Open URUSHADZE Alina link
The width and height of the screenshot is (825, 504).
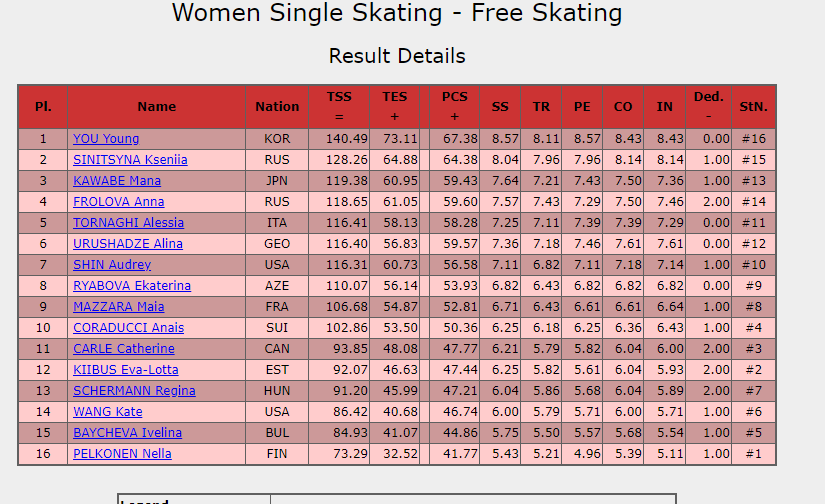[x=128, y=244]
